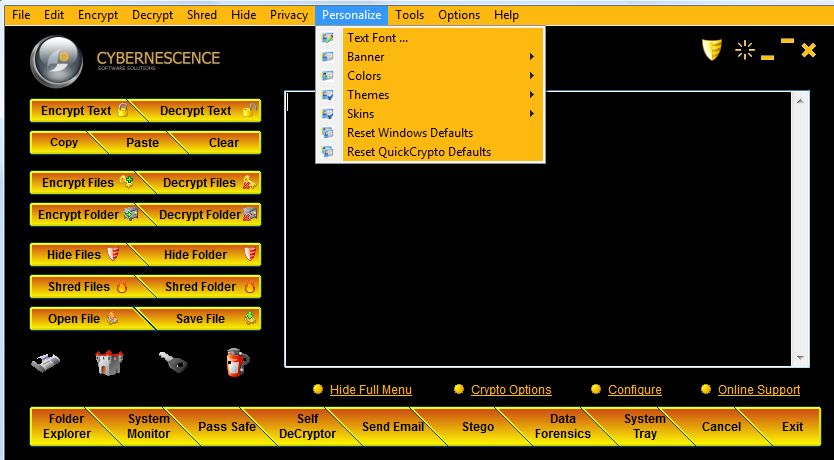Expand the Banner submenu
The image size is (834, 460).
430,57
